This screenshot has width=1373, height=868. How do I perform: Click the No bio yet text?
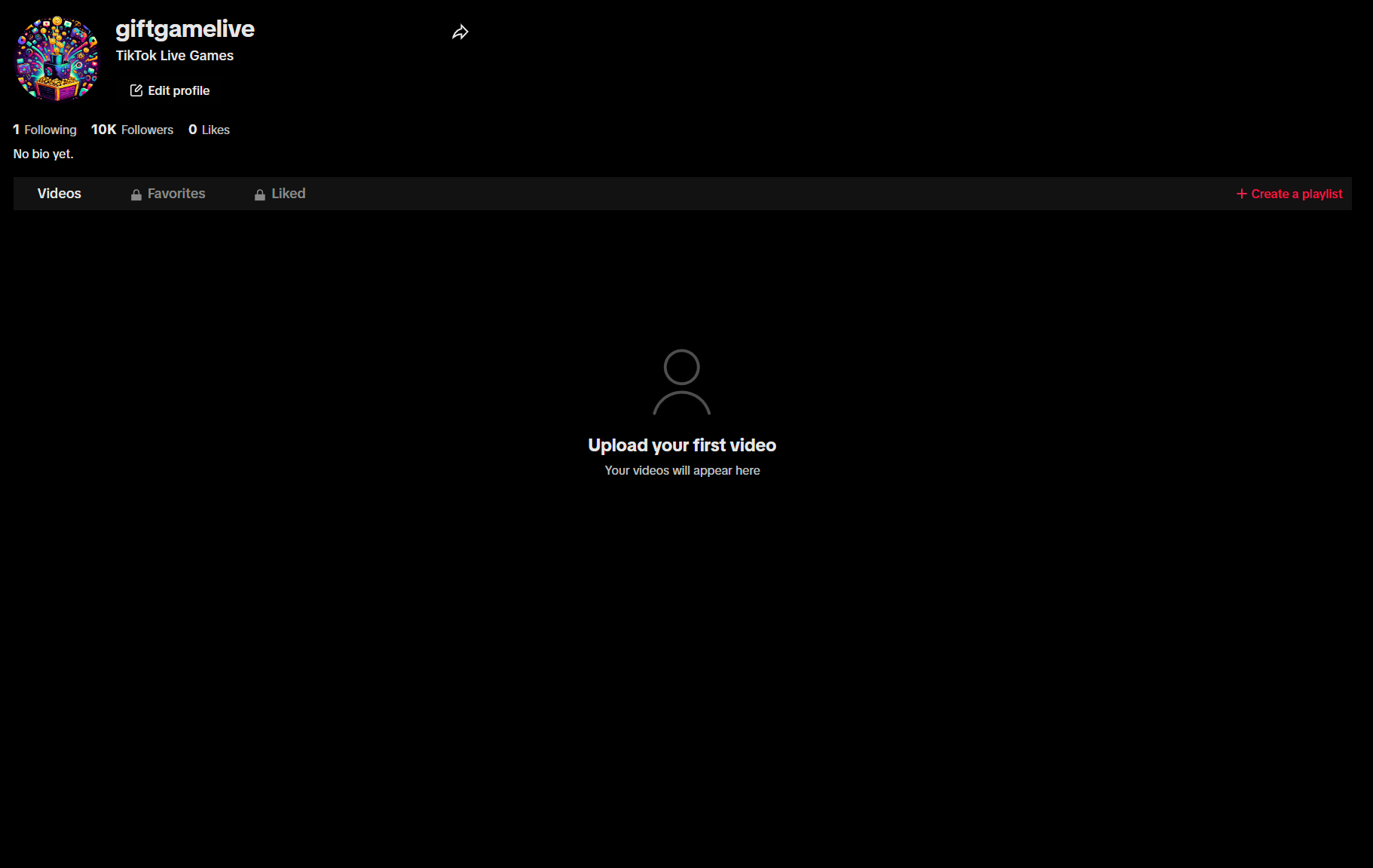(44, 154)
